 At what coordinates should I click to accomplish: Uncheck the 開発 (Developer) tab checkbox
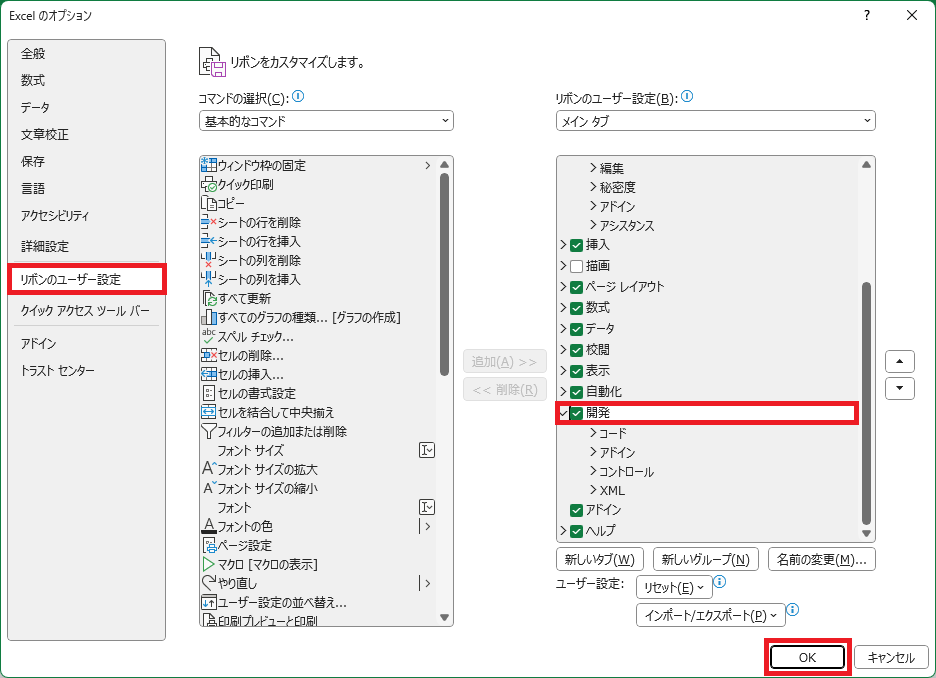[x=576, y=413]
